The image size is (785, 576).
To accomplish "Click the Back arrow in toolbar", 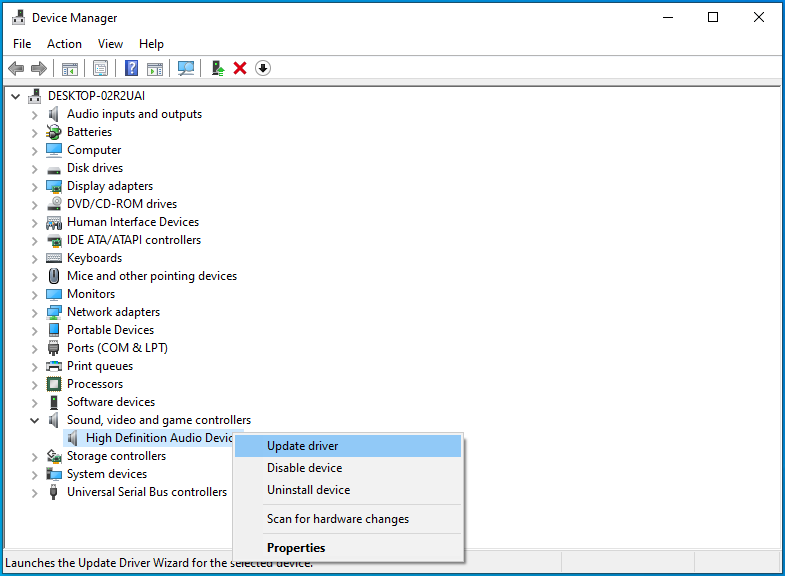I will [x=16, y=68].
